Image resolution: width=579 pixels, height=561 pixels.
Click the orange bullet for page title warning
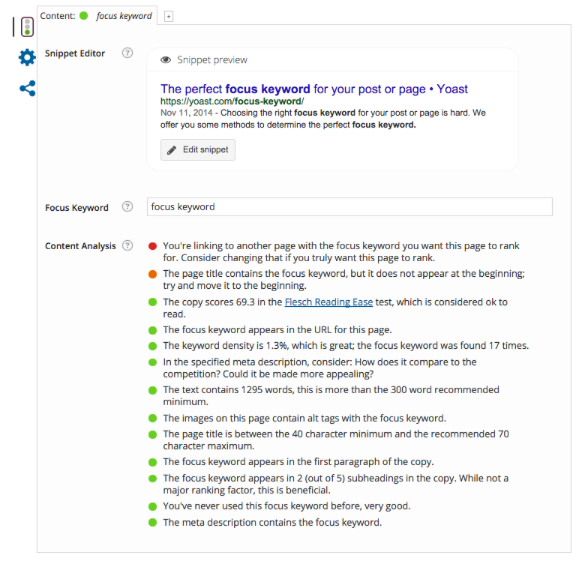click(x=153, y=274)
